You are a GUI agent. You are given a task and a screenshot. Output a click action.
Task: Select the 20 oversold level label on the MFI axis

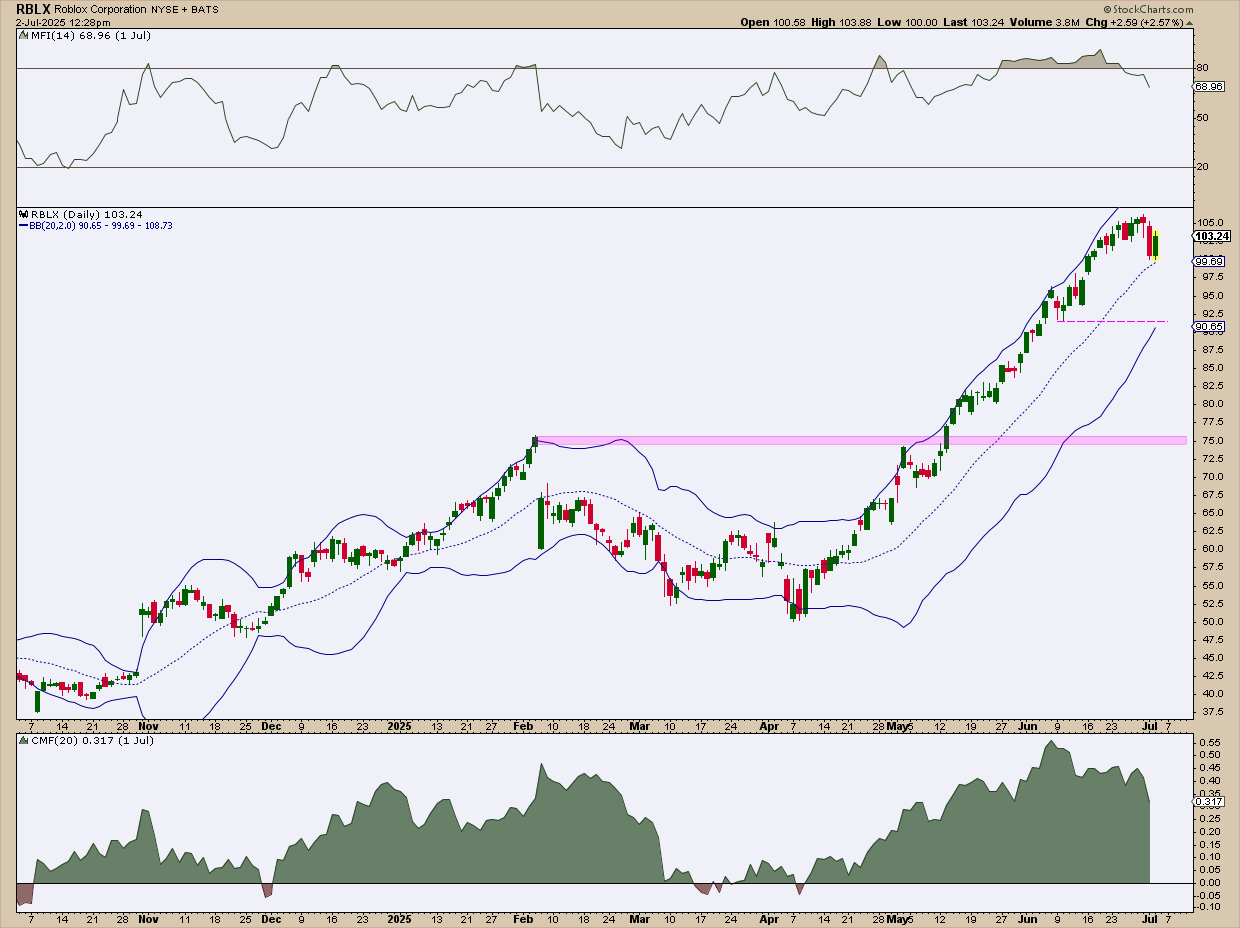coord(1202,167)
